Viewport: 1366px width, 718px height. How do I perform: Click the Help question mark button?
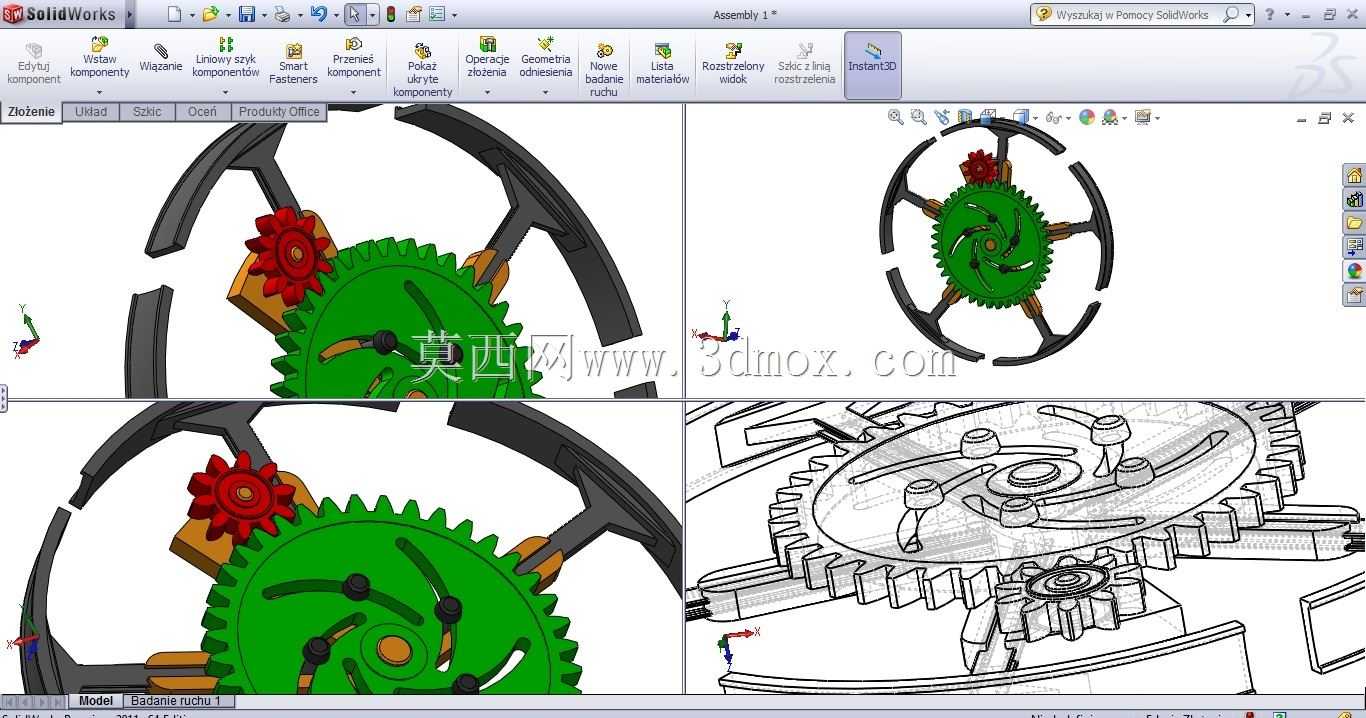[x=1270, y=14]
